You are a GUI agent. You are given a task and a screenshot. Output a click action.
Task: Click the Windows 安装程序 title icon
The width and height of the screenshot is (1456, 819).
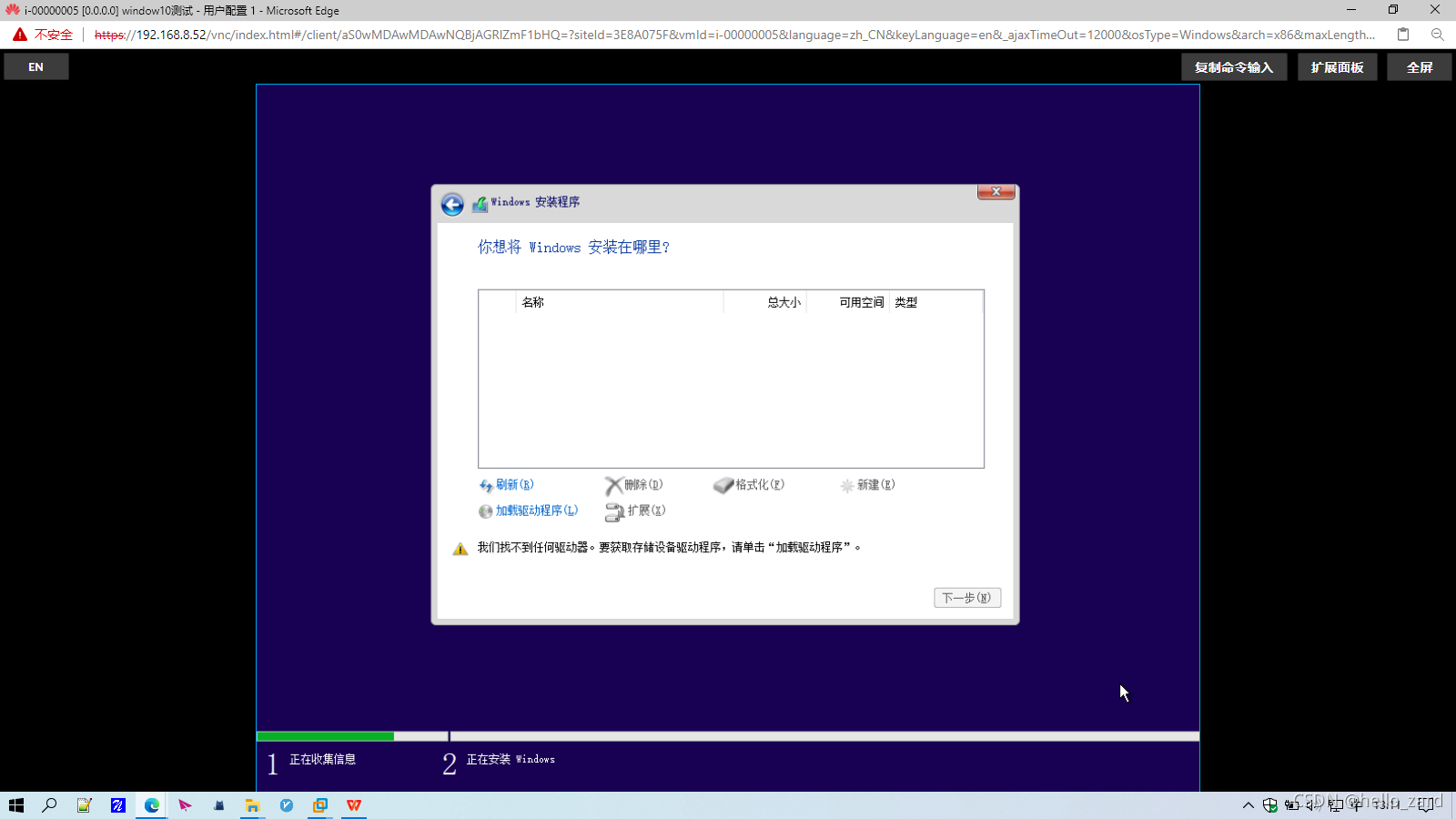480,204
